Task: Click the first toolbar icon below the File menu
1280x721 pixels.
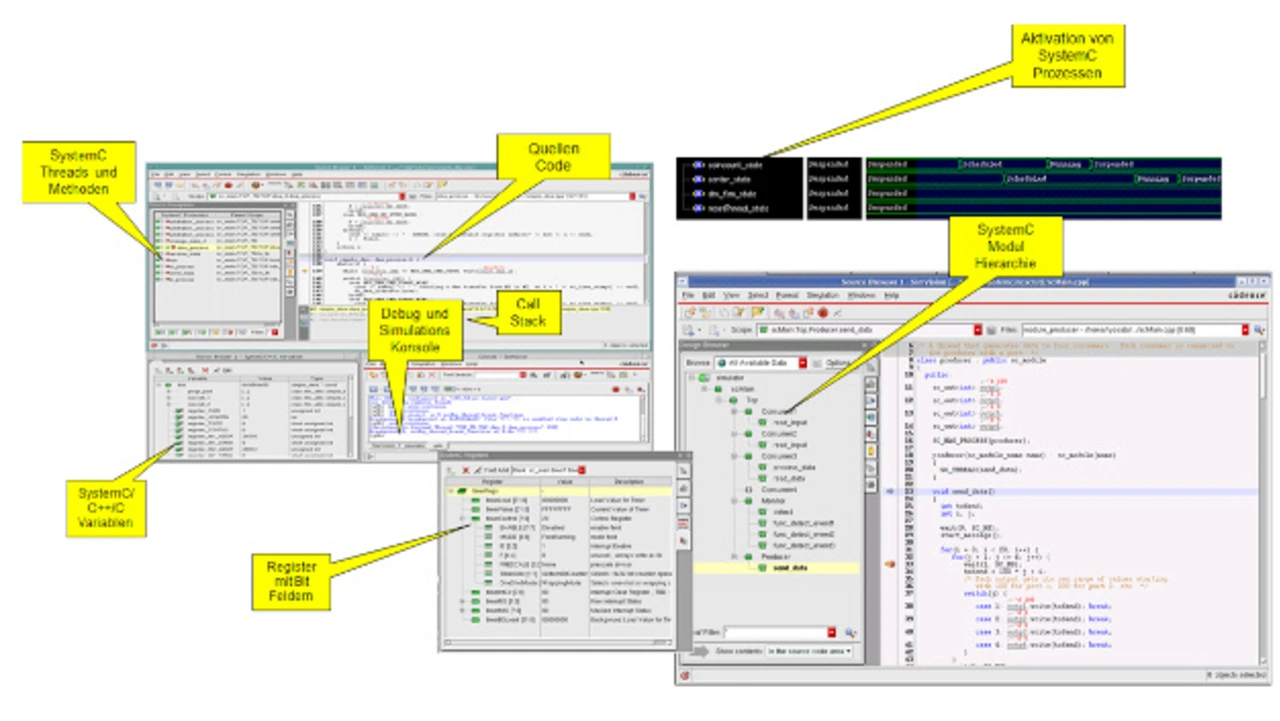Action: (x=691, y=314)
